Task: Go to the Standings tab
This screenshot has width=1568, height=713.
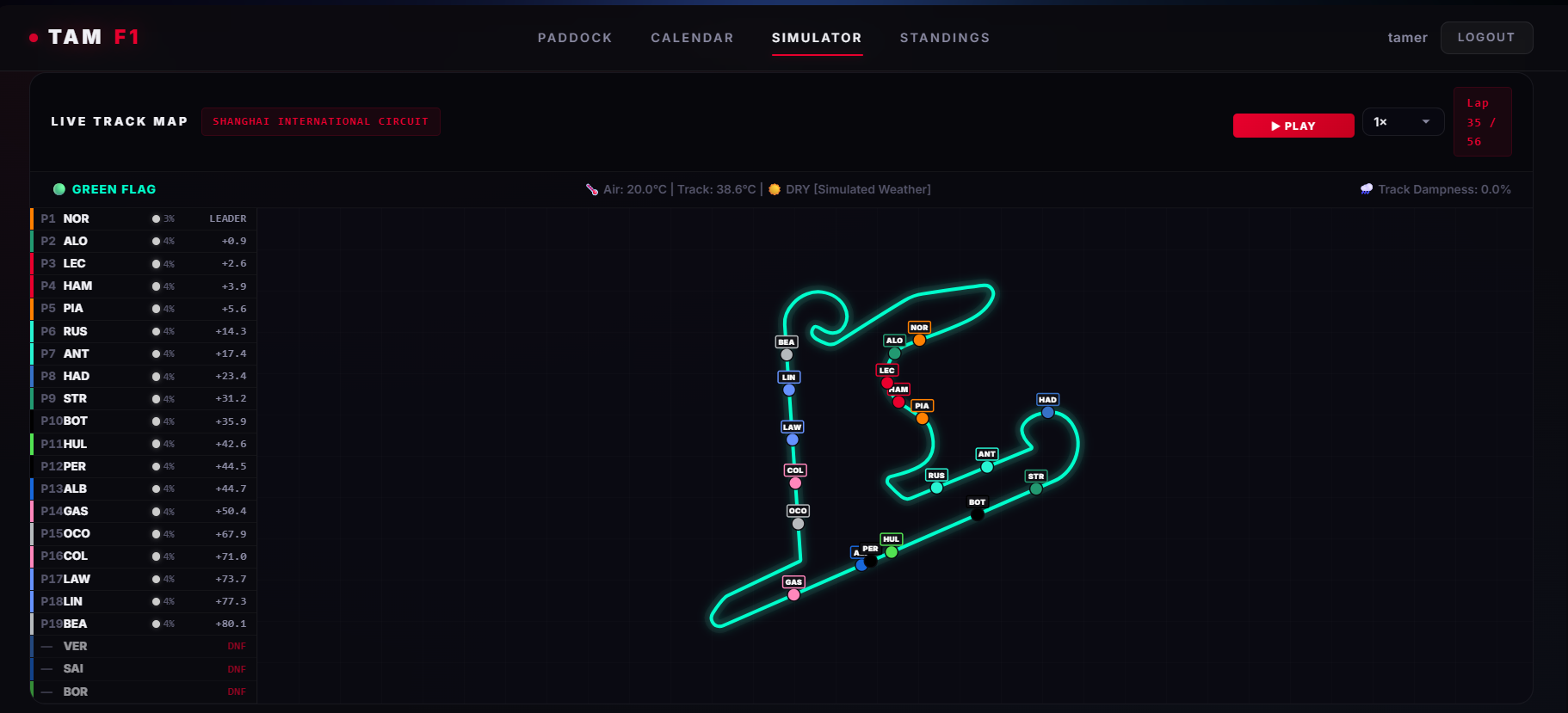Action: click(x=945, y=38)
